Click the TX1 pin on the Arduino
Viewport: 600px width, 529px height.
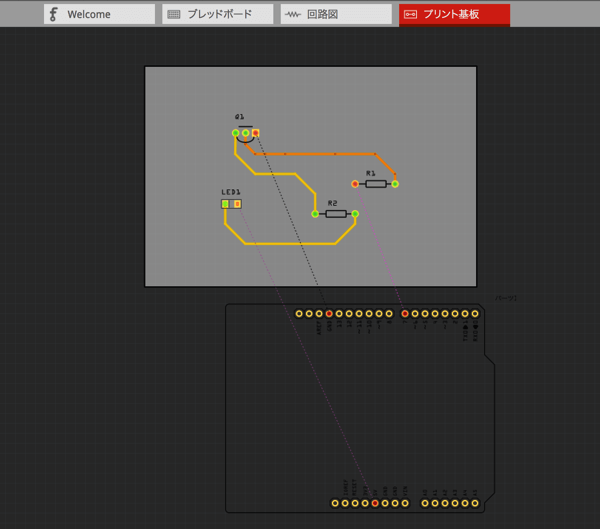coord(465,314)
